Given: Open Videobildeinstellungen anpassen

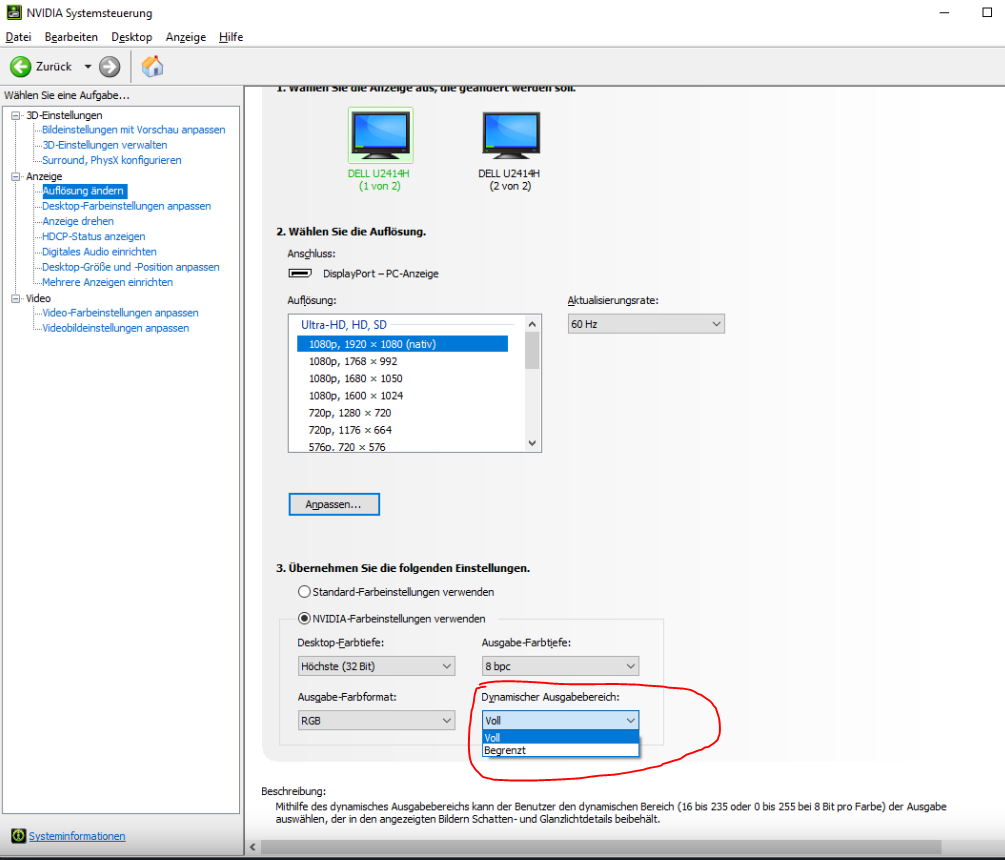Looking at the screenshot, I should [115, 328].
